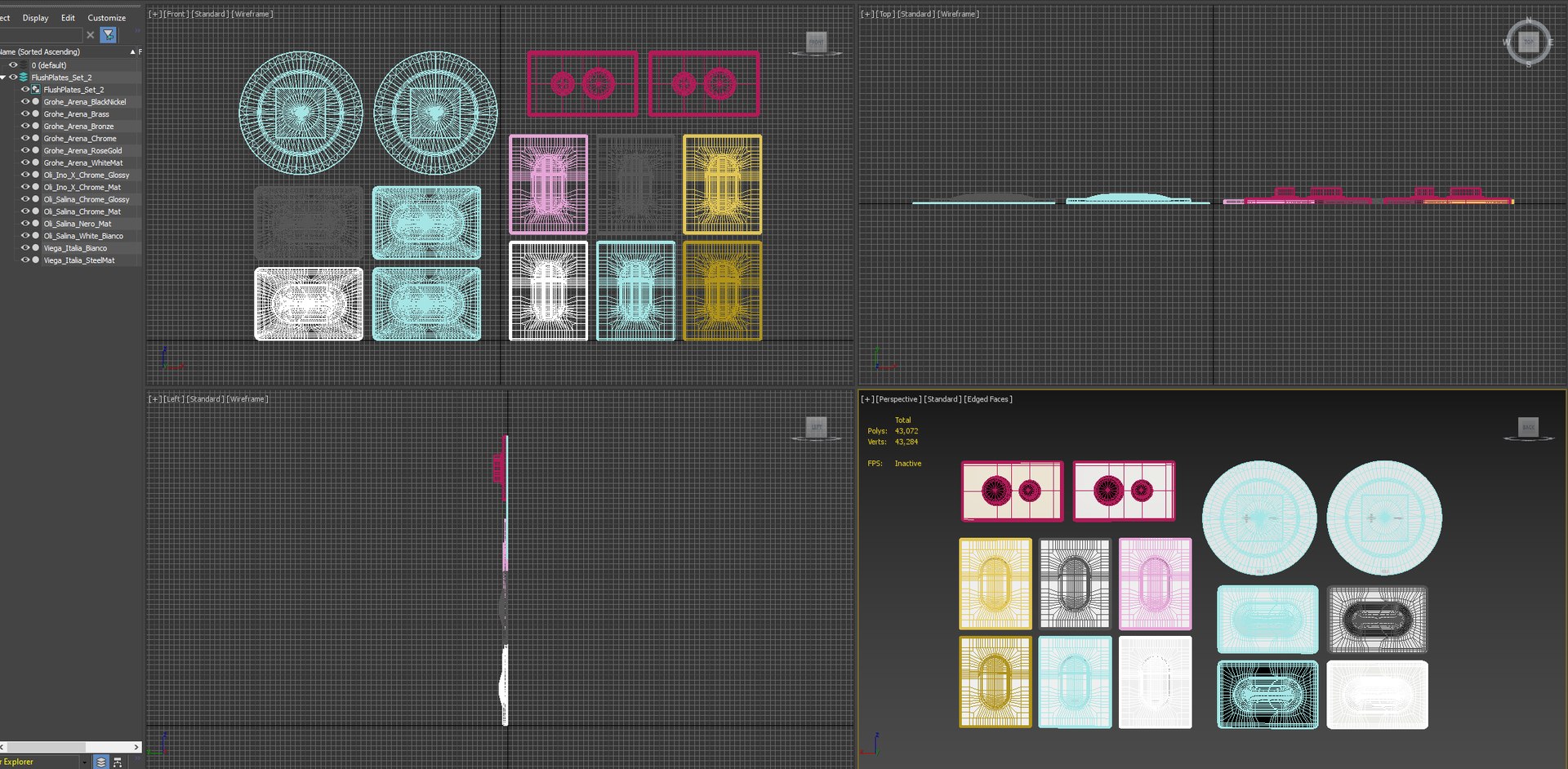Click the 0 (default) layer icon
The height and width of the screenshot is (769, 1568).
(x=24, y=65)
